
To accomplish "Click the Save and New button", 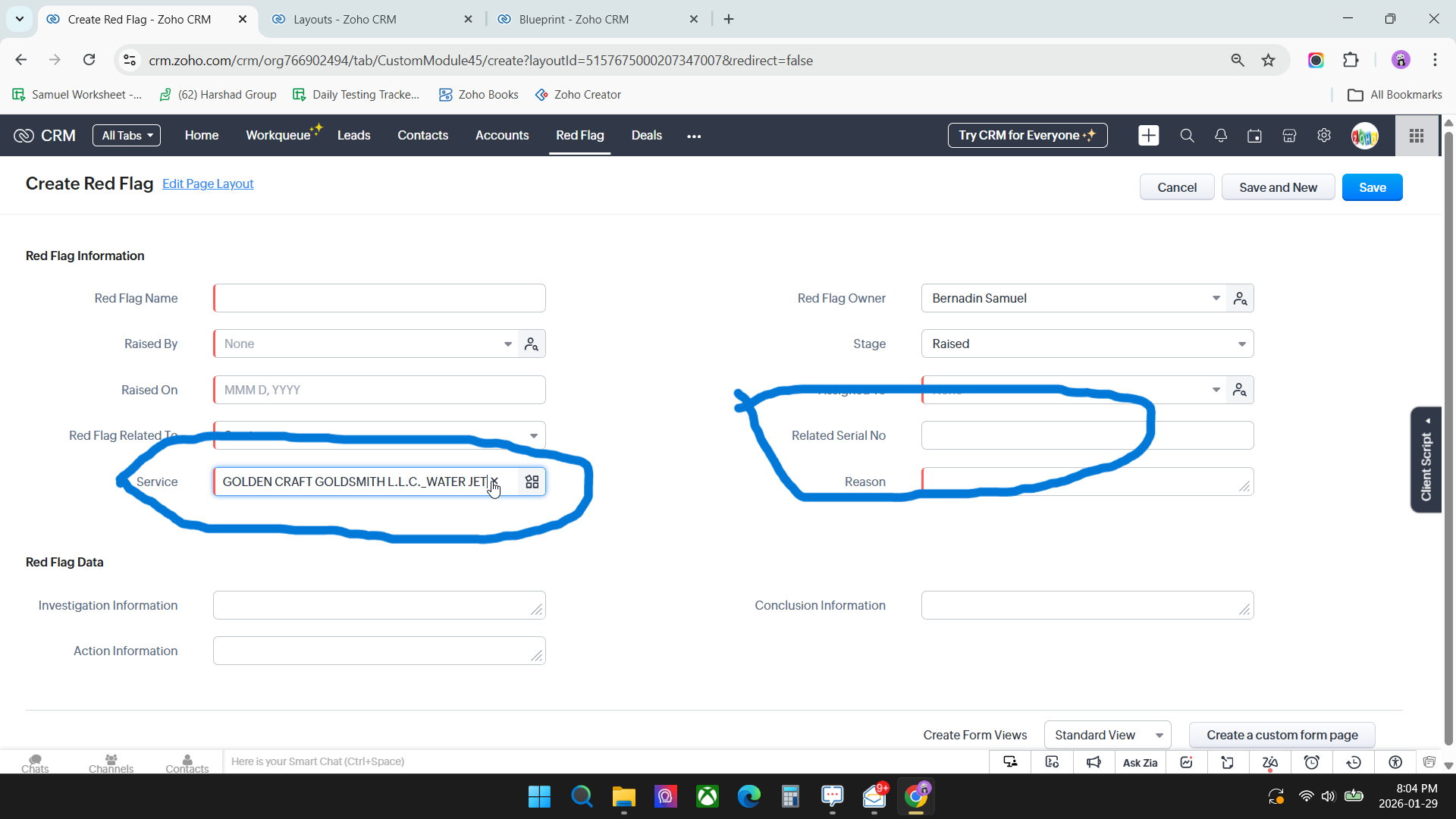I will point(1278,187).
